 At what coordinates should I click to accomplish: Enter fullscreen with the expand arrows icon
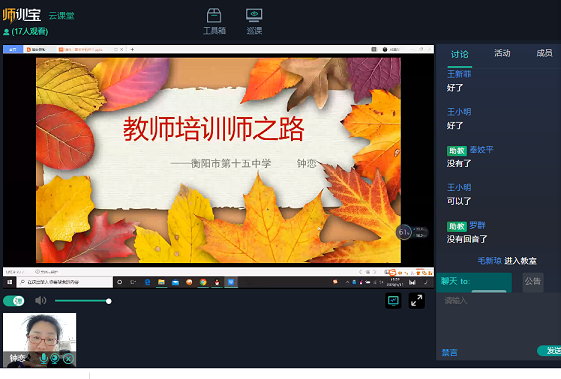click(417, 301)
